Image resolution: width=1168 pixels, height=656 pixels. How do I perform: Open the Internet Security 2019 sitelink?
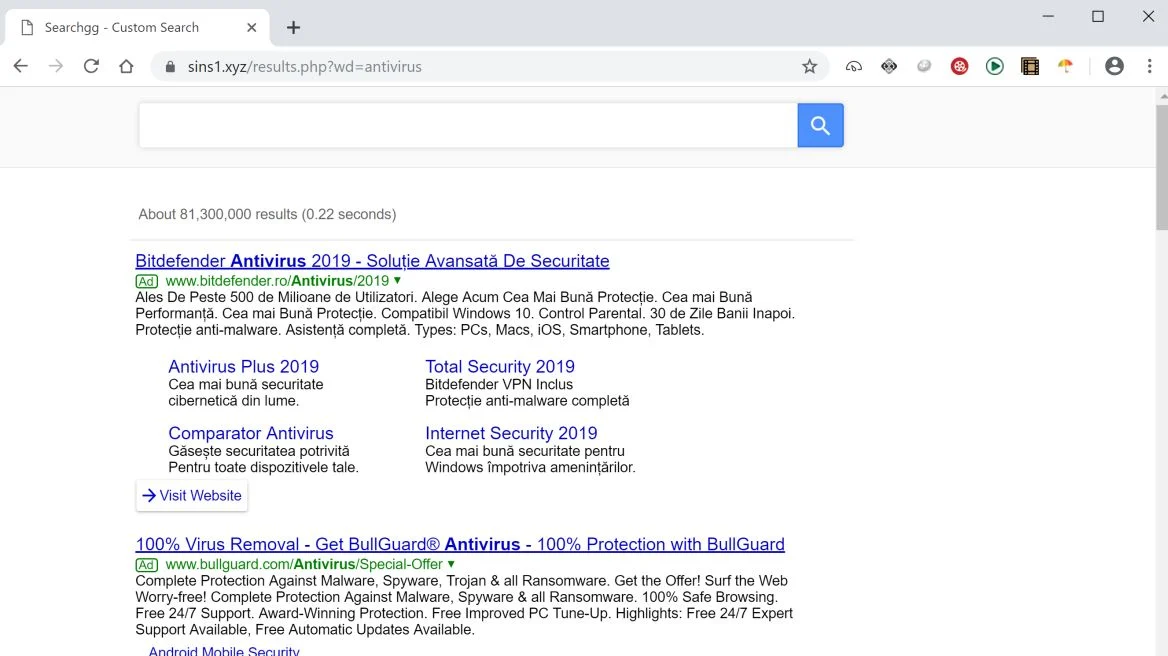[511, 433]
